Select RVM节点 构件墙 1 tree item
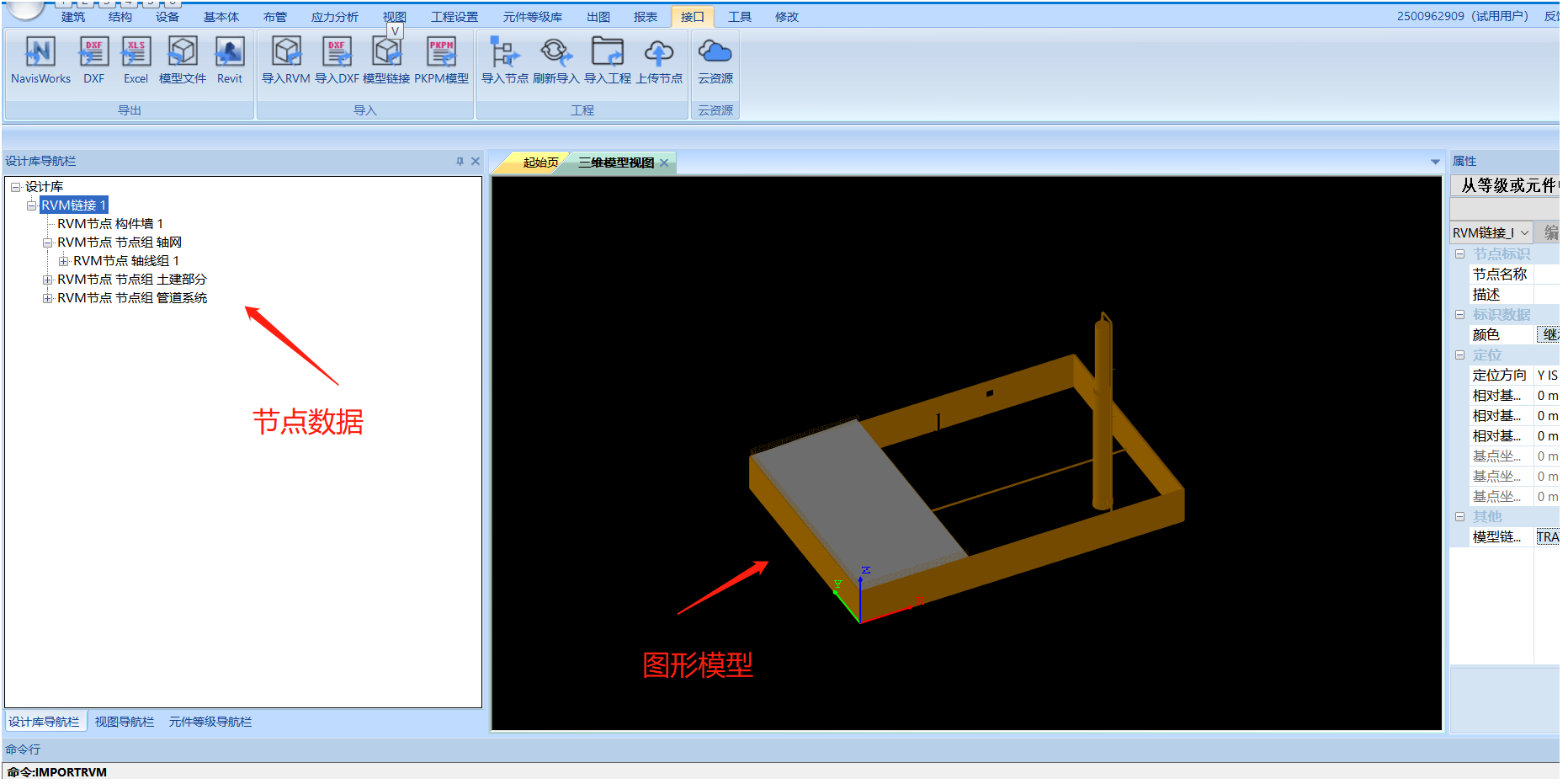The height and width of the screenshot is (784, 1568). (109, 224)
